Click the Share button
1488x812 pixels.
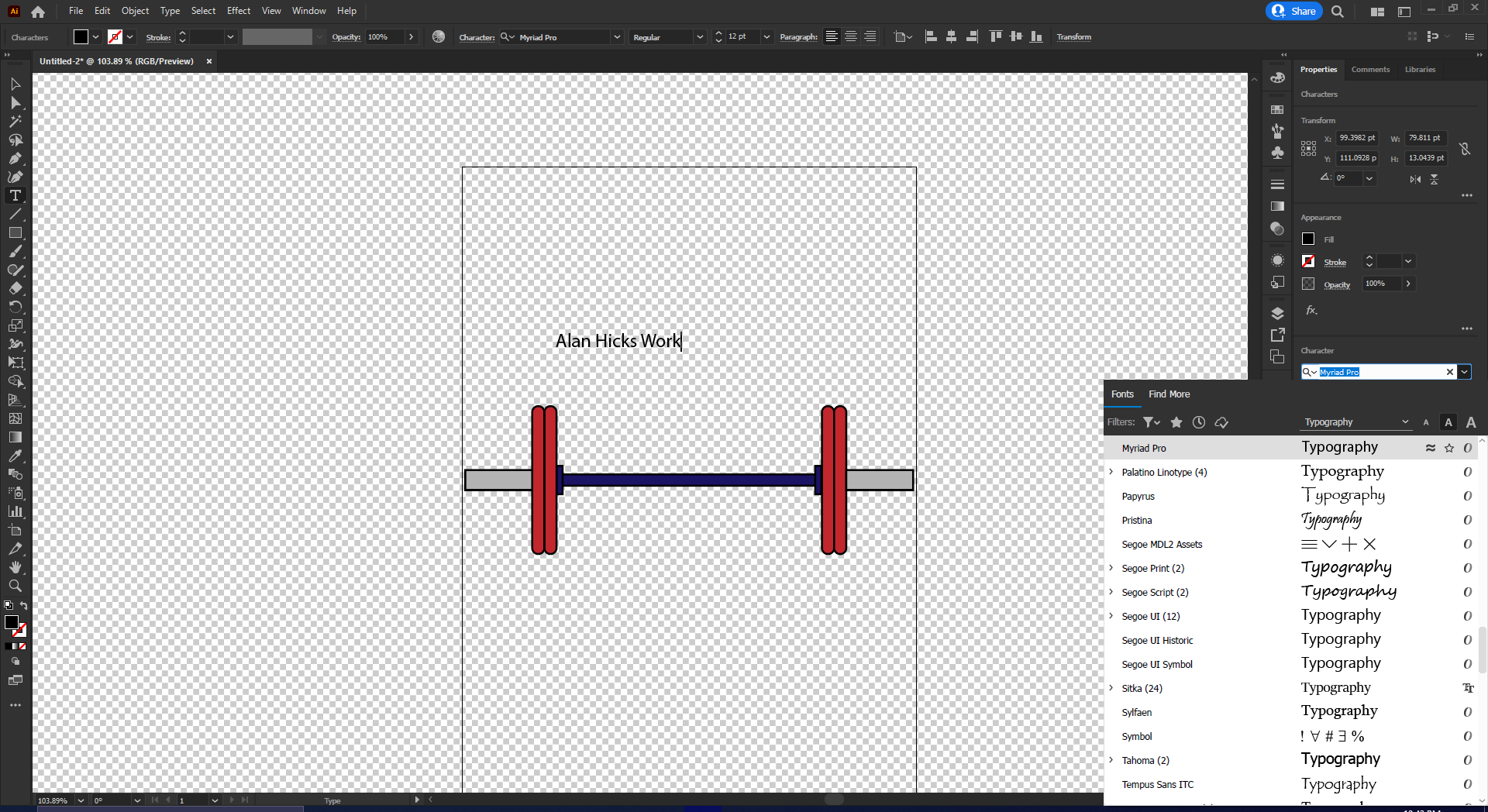coord(1293,11)
